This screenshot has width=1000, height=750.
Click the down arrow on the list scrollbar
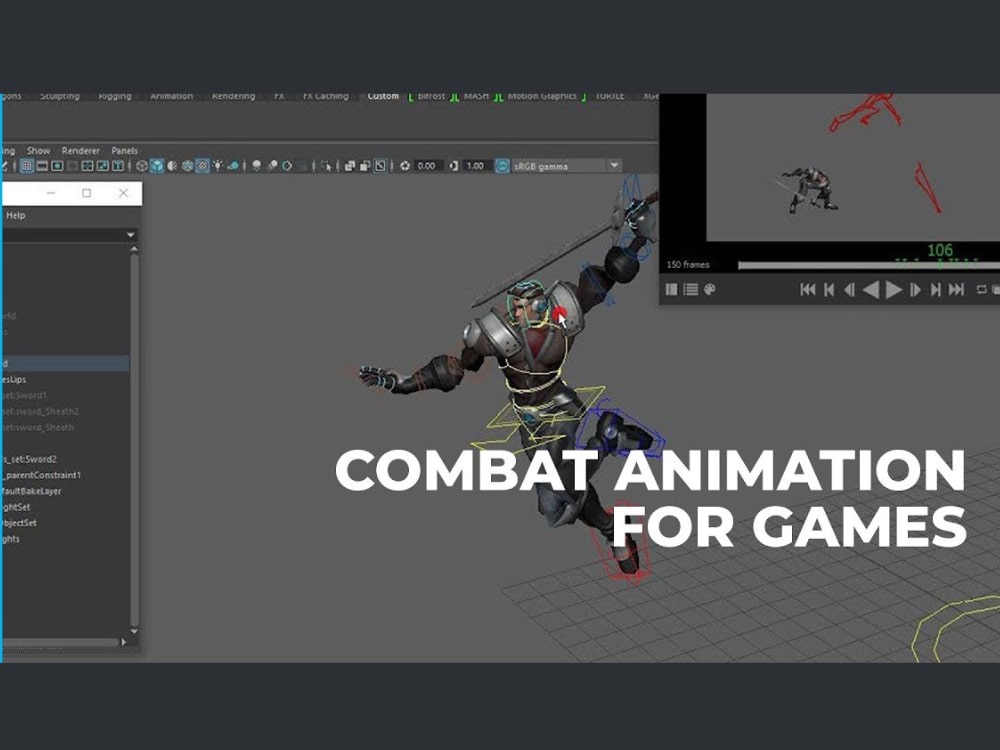point(134,631)
